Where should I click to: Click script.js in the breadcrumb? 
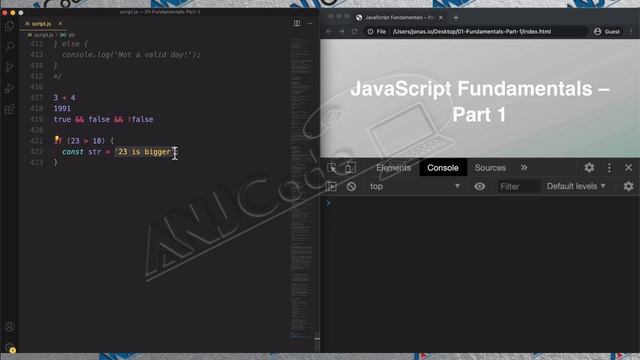tap(43, 35)
